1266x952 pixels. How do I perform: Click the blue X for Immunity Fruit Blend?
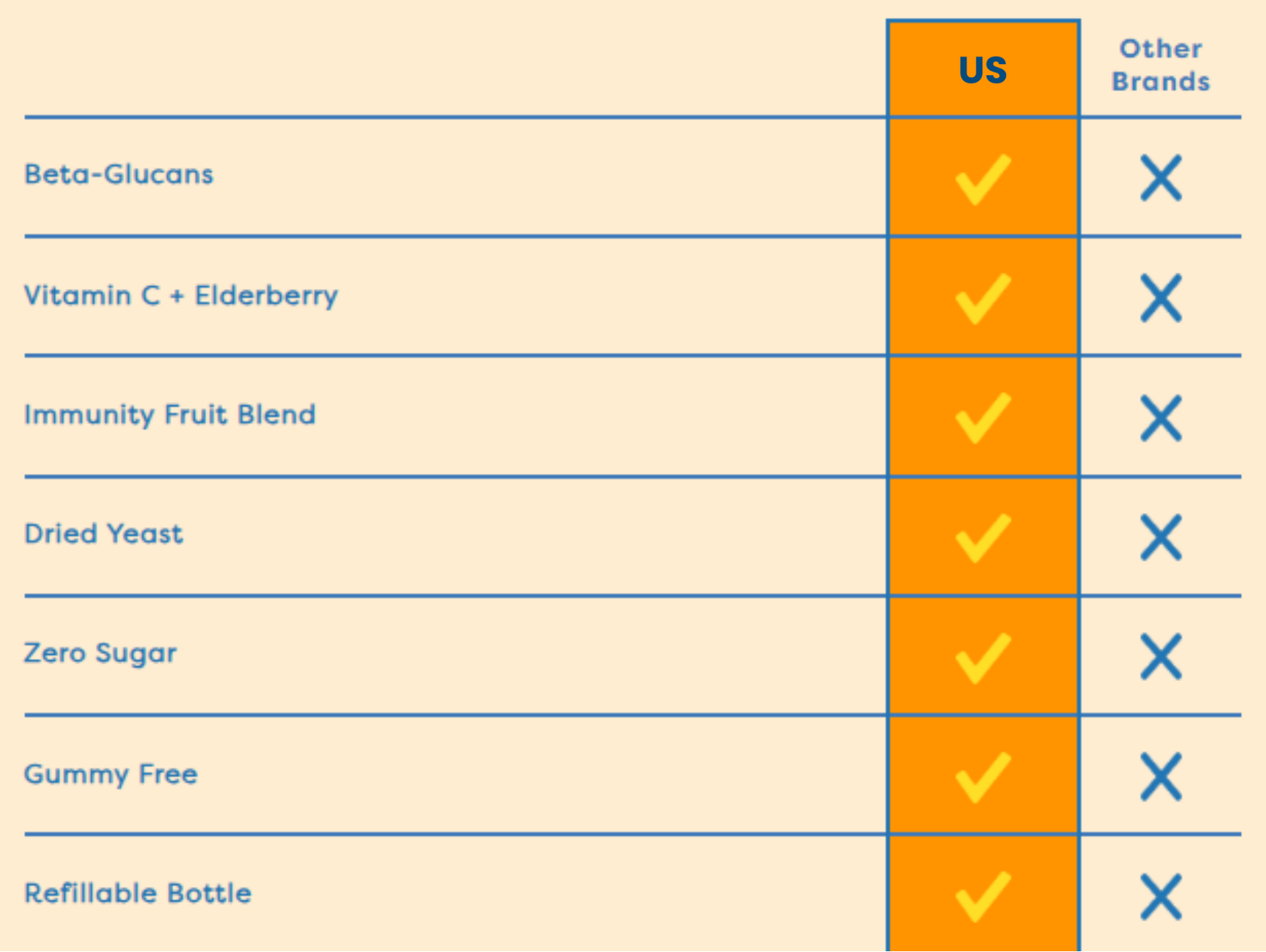point(1160,418)
